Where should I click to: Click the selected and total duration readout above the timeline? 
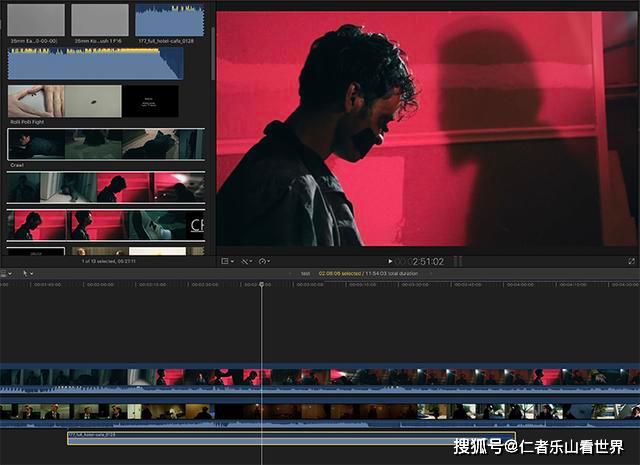coord(368,274)
